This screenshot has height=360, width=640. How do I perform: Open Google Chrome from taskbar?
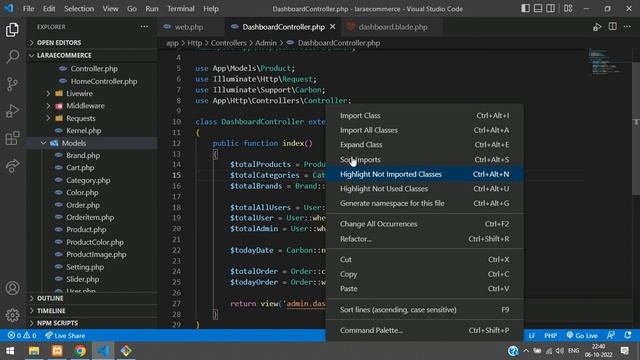pyautogui.click(x=80, y=351)
